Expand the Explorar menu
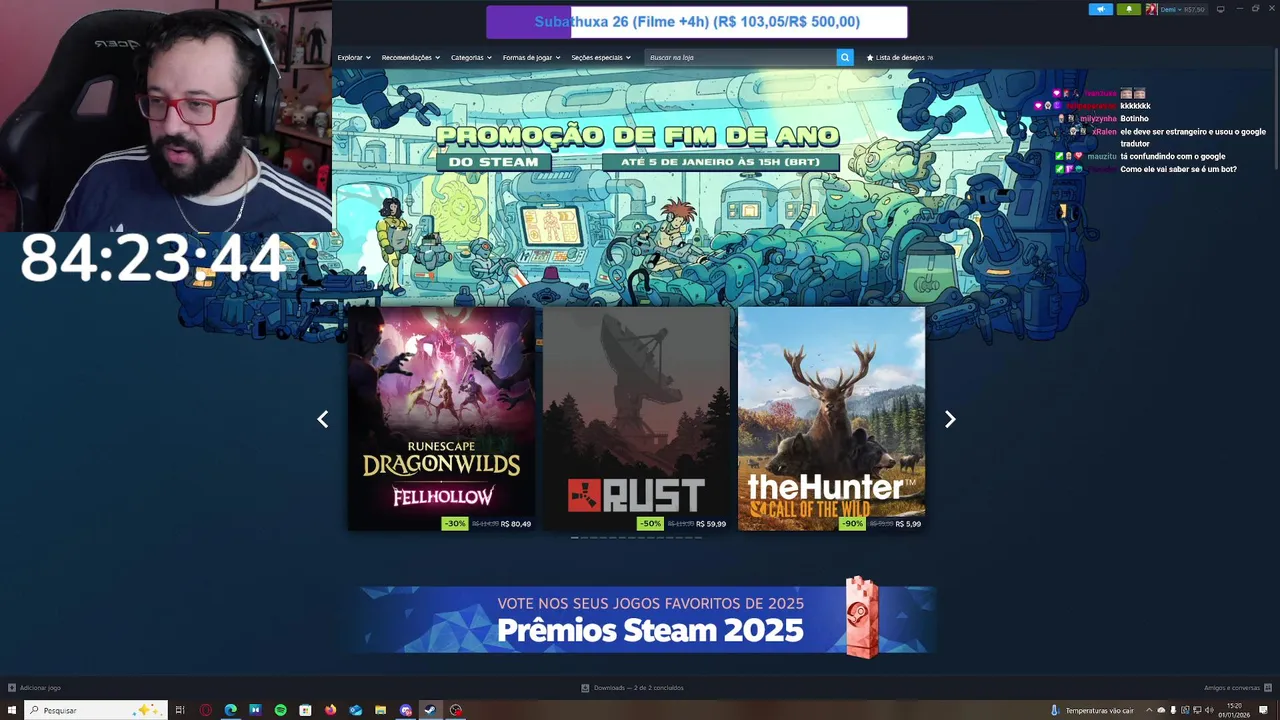Viewport: 1280px width, 720px height. point(354,57)
